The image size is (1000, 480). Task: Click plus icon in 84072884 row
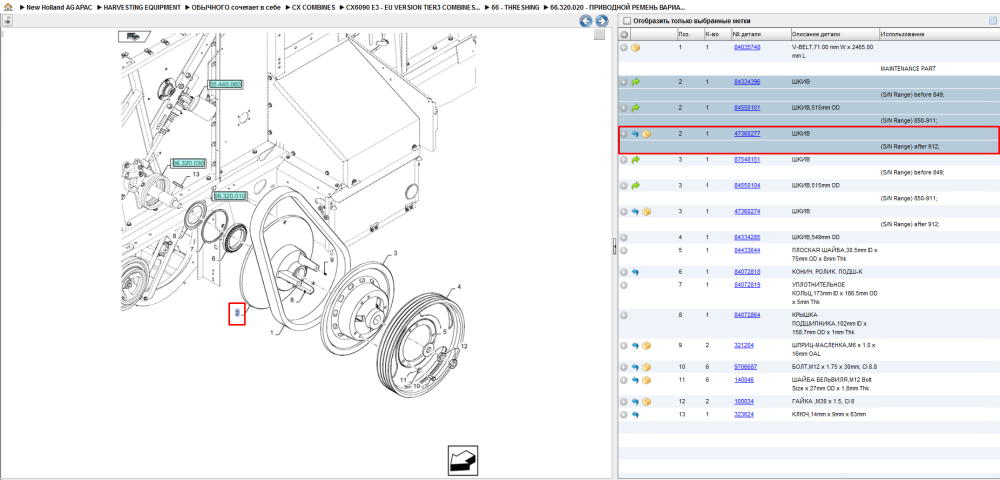624,315
